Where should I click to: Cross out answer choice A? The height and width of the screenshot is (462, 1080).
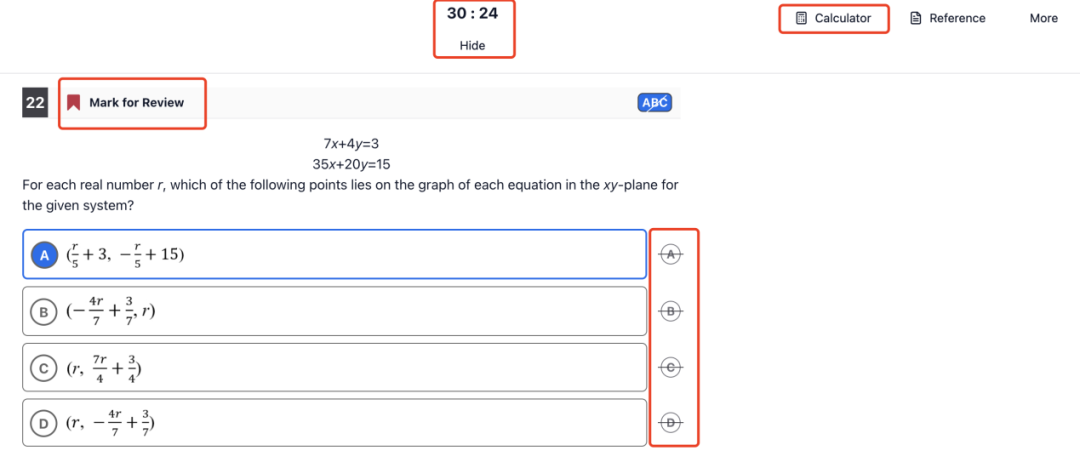pos(672,254)
